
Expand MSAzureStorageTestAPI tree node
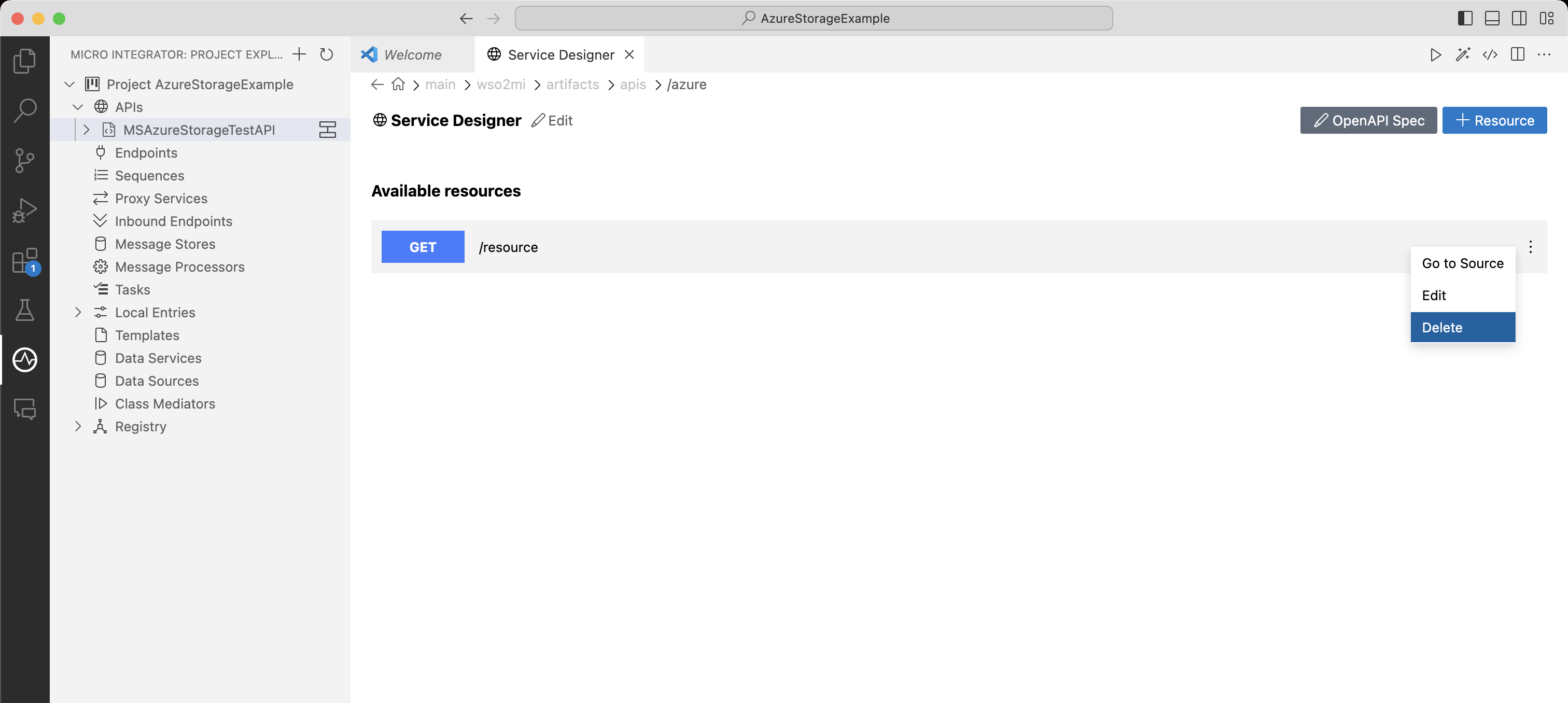[x=86, y=130]
